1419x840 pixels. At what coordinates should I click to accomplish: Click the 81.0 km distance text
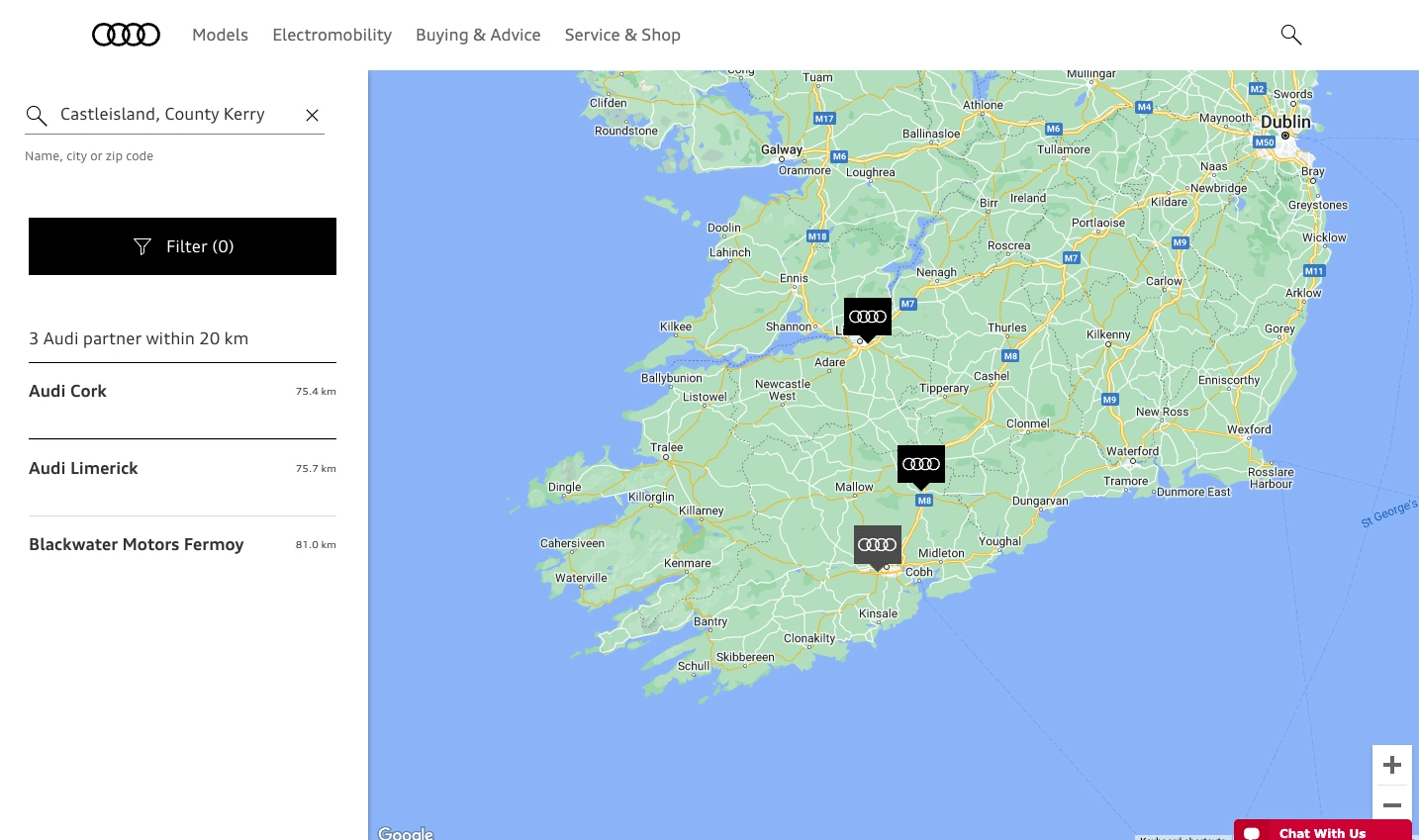(x=316, y=545)
